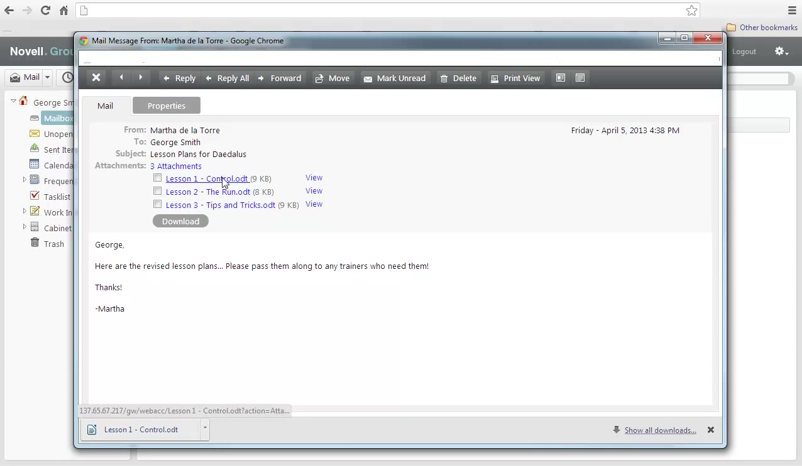802x466 pixels.
Task: Open the downloaded file's dropdown arrow
Action: tap(205, 429)
